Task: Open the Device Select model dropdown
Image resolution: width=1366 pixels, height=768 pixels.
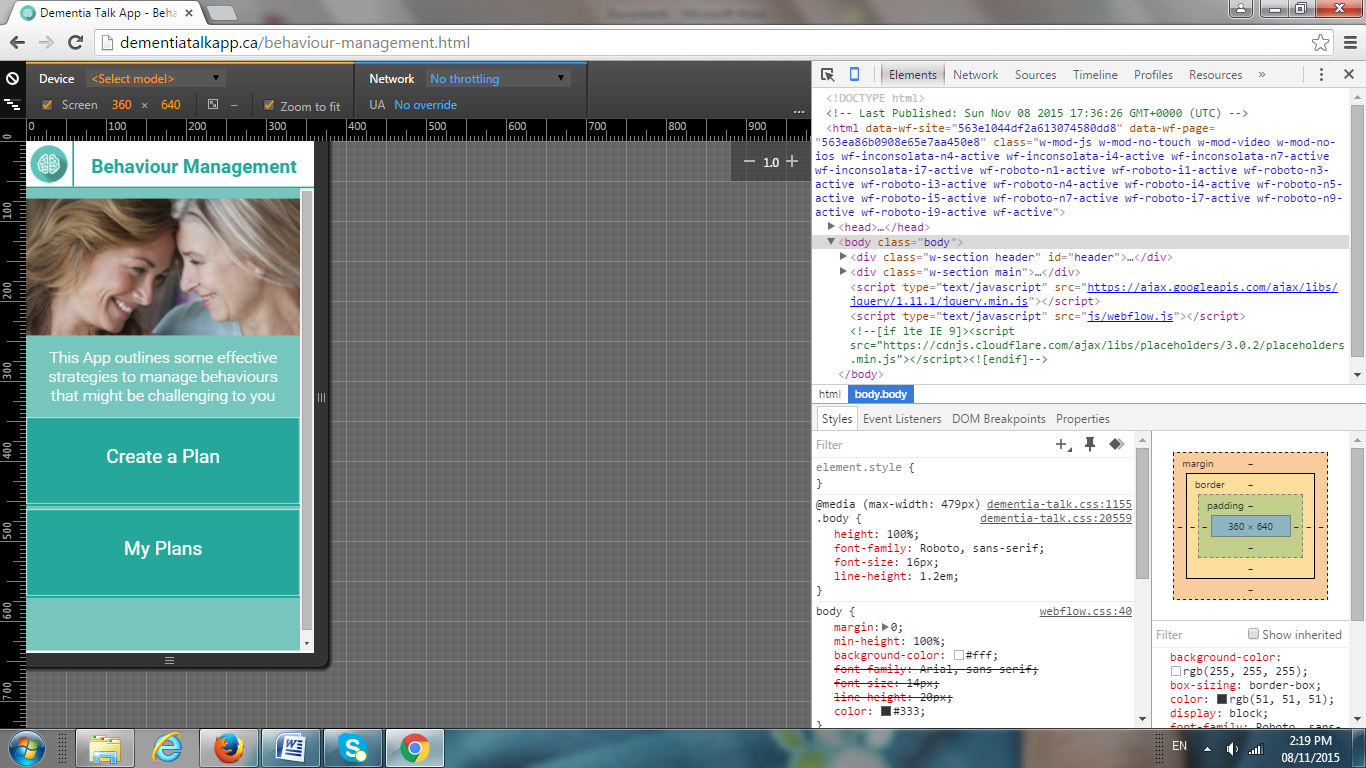Action: pos(156,78)
